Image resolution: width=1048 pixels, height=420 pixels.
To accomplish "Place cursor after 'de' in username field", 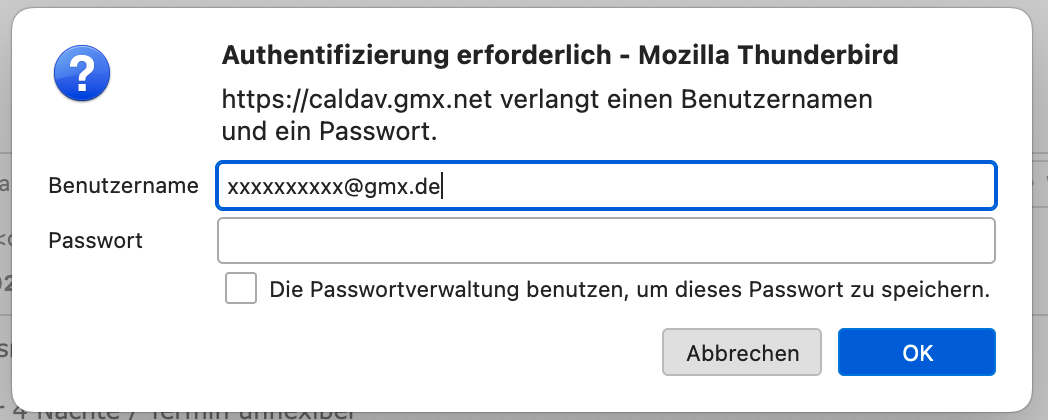I will (x=442, y=187).
